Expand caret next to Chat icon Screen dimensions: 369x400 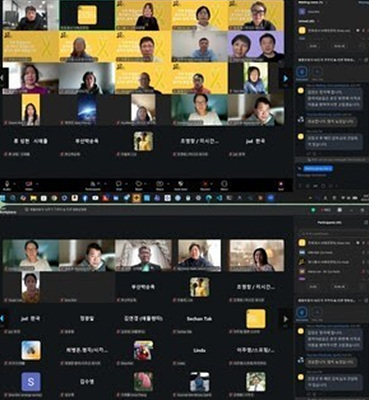click(x=126, y=184)
